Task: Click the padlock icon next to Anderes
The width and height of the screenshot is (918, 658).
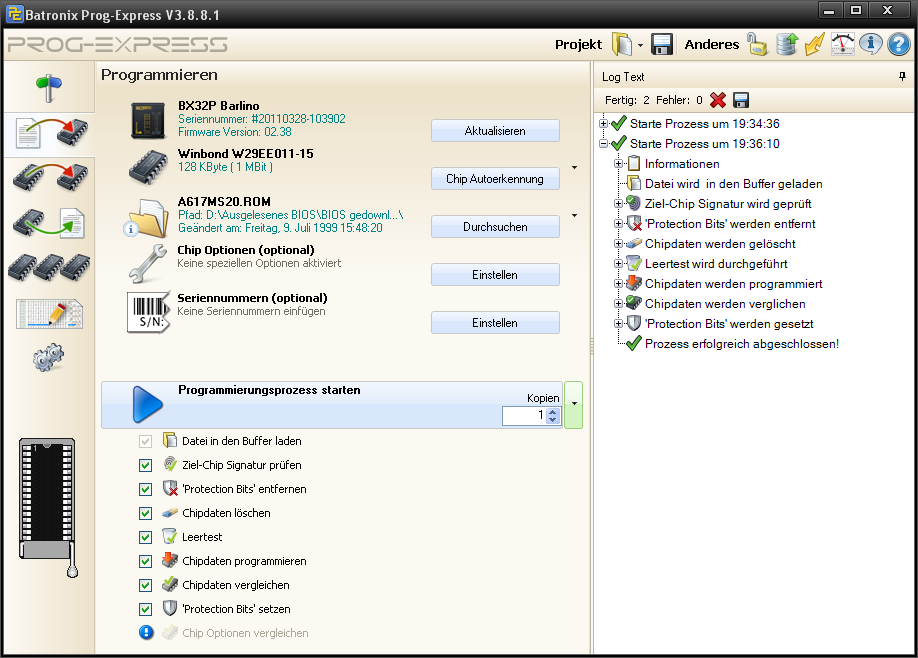Action: click(x=756, y=44)
